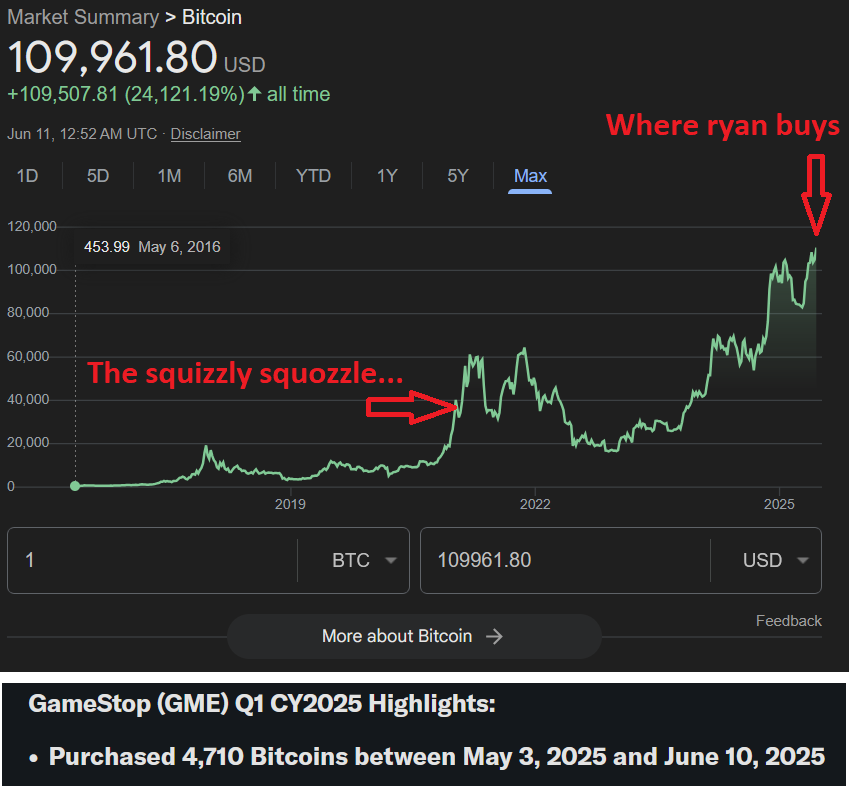Click GameStop (GME) Q1 CY2025 Highlights heading
This screenshot has height=786, width=849.
tap(262, 703)
